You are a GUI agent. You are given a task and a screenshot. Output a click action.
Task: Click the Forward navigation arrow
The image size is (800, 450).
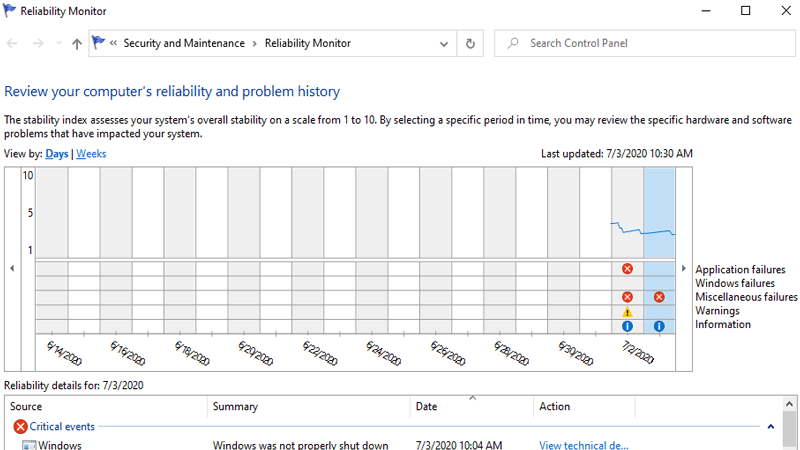[38, 43]
